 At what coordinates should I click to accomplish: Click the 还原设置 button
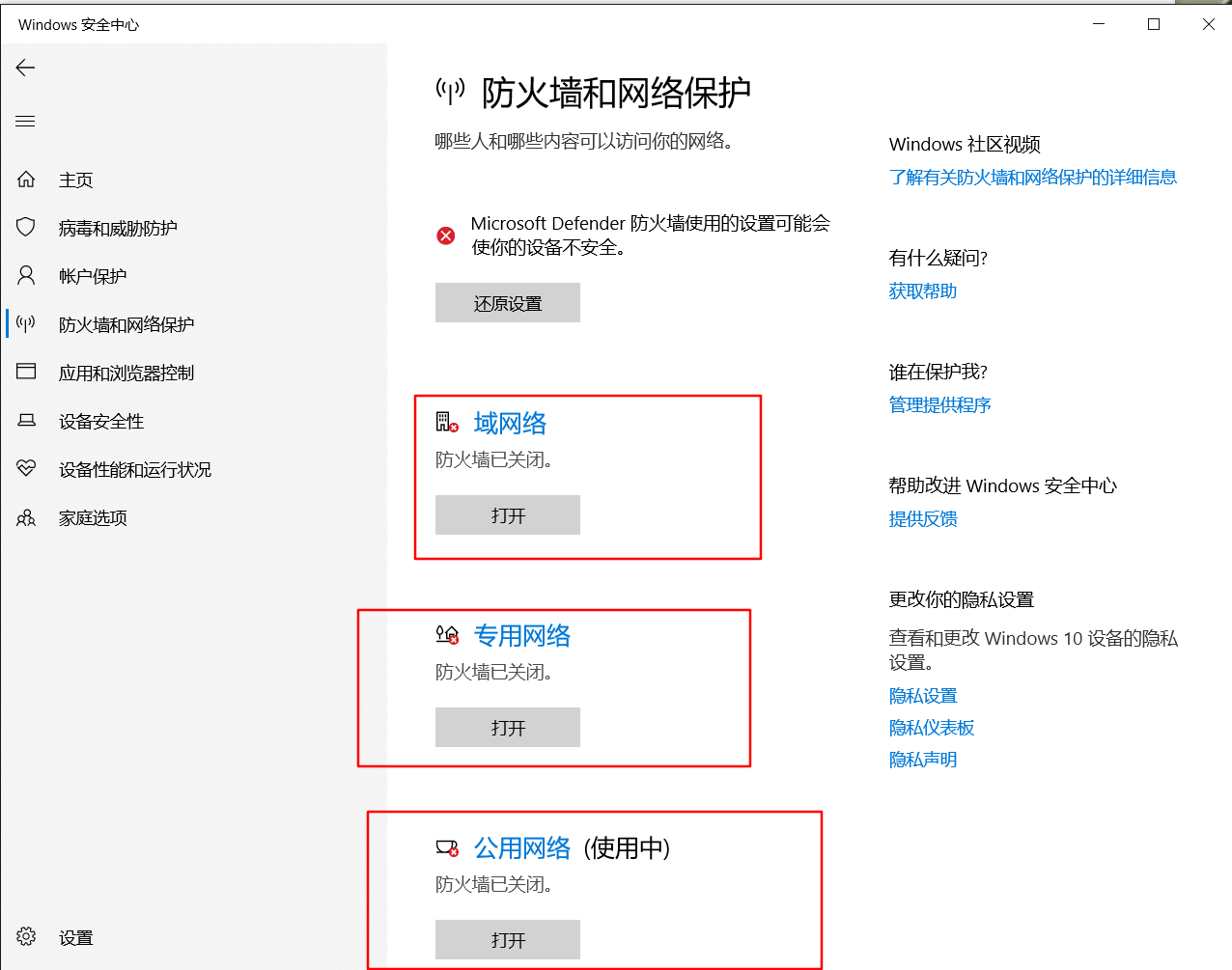point(508,303)
